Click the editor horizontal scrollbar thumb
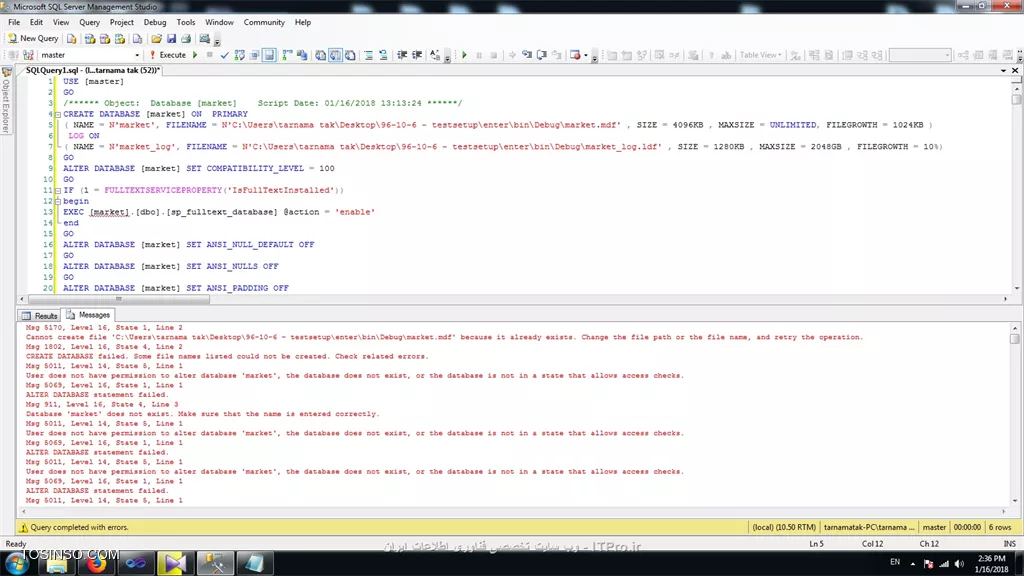This screenshot has width=1024, height=576. coord(118,299)
